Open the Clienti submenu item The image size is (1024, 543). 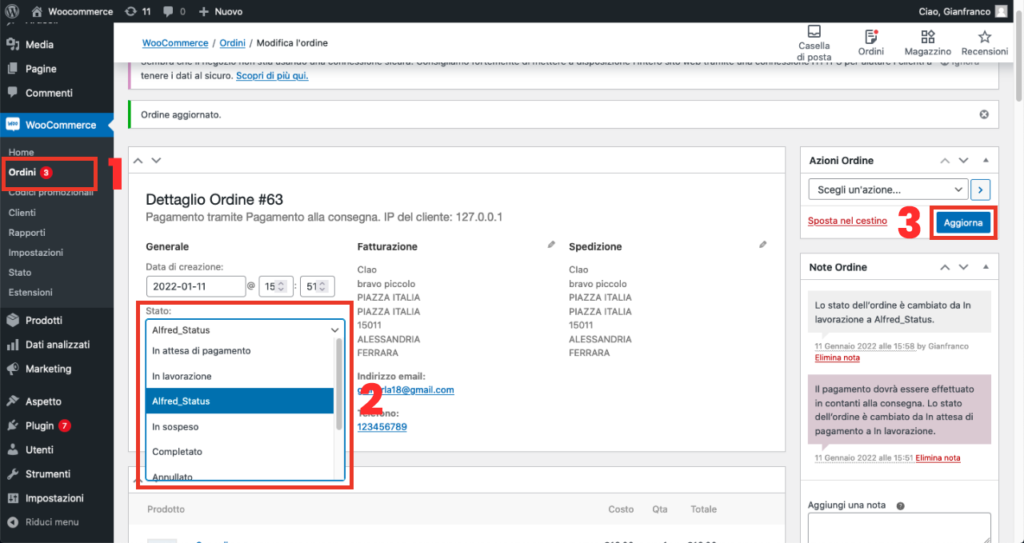[x=22, y=212]
